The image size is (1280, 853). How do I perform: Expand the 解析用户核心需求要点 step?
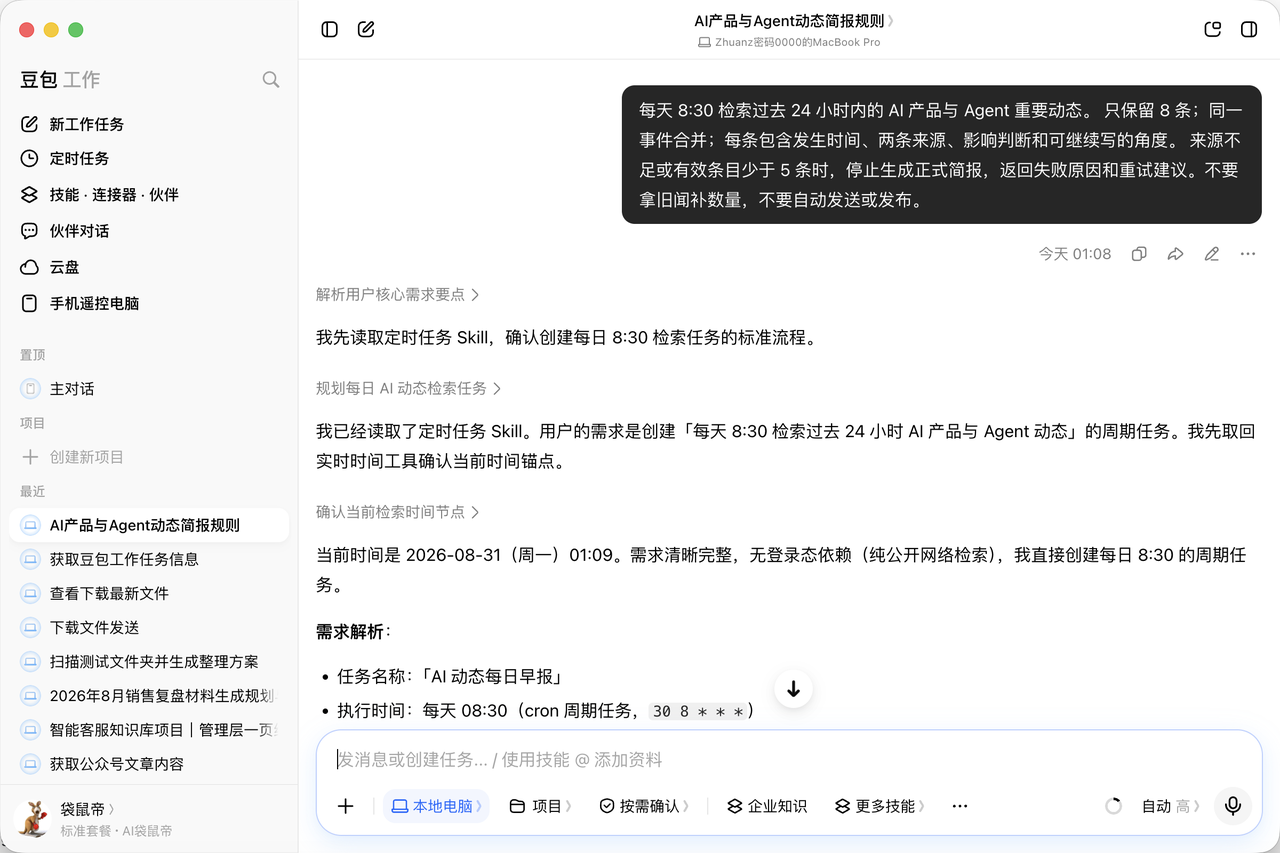pyautogui.click(x=398, y=294)
